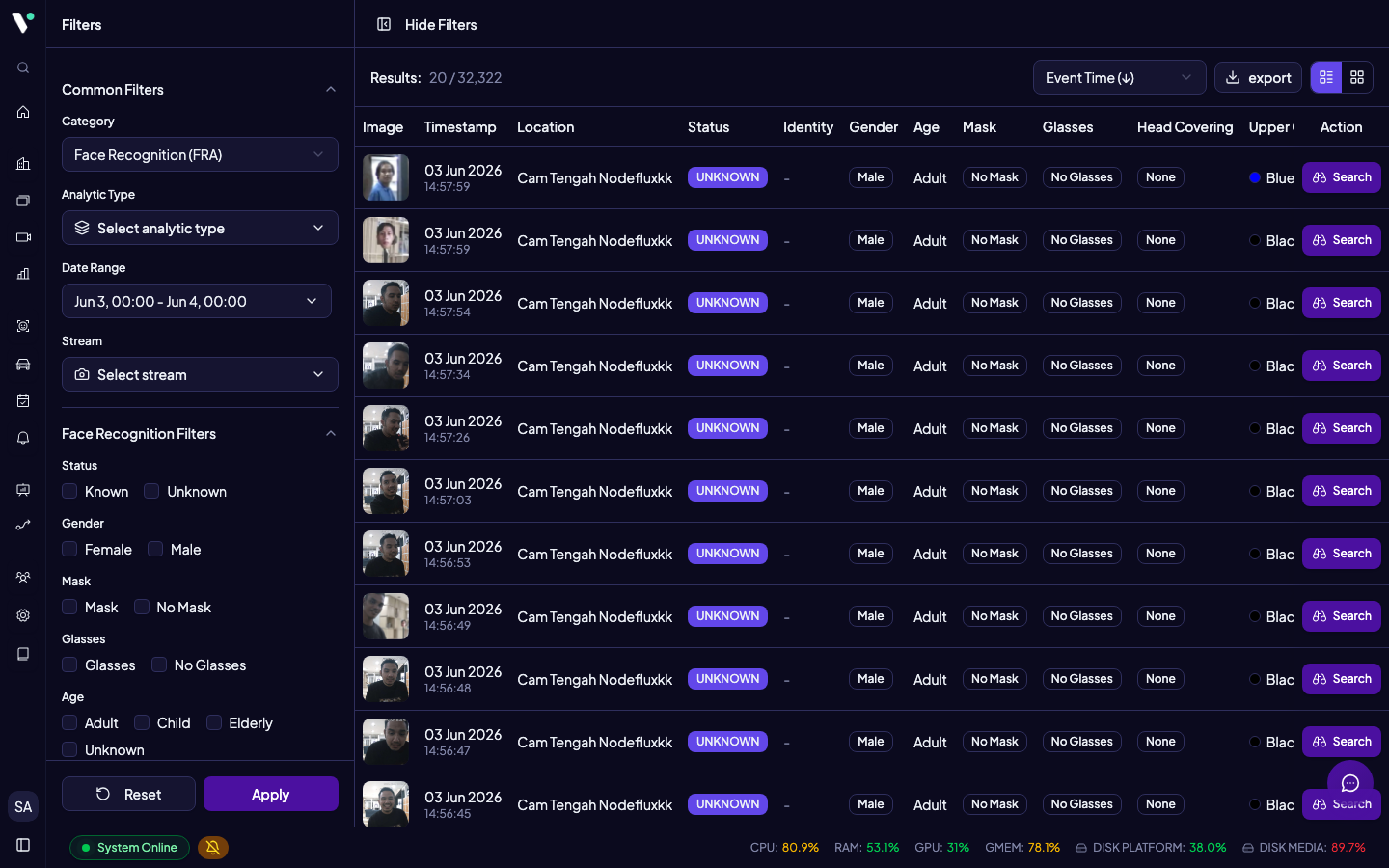Click the Glasses column header

point(1068,126)
